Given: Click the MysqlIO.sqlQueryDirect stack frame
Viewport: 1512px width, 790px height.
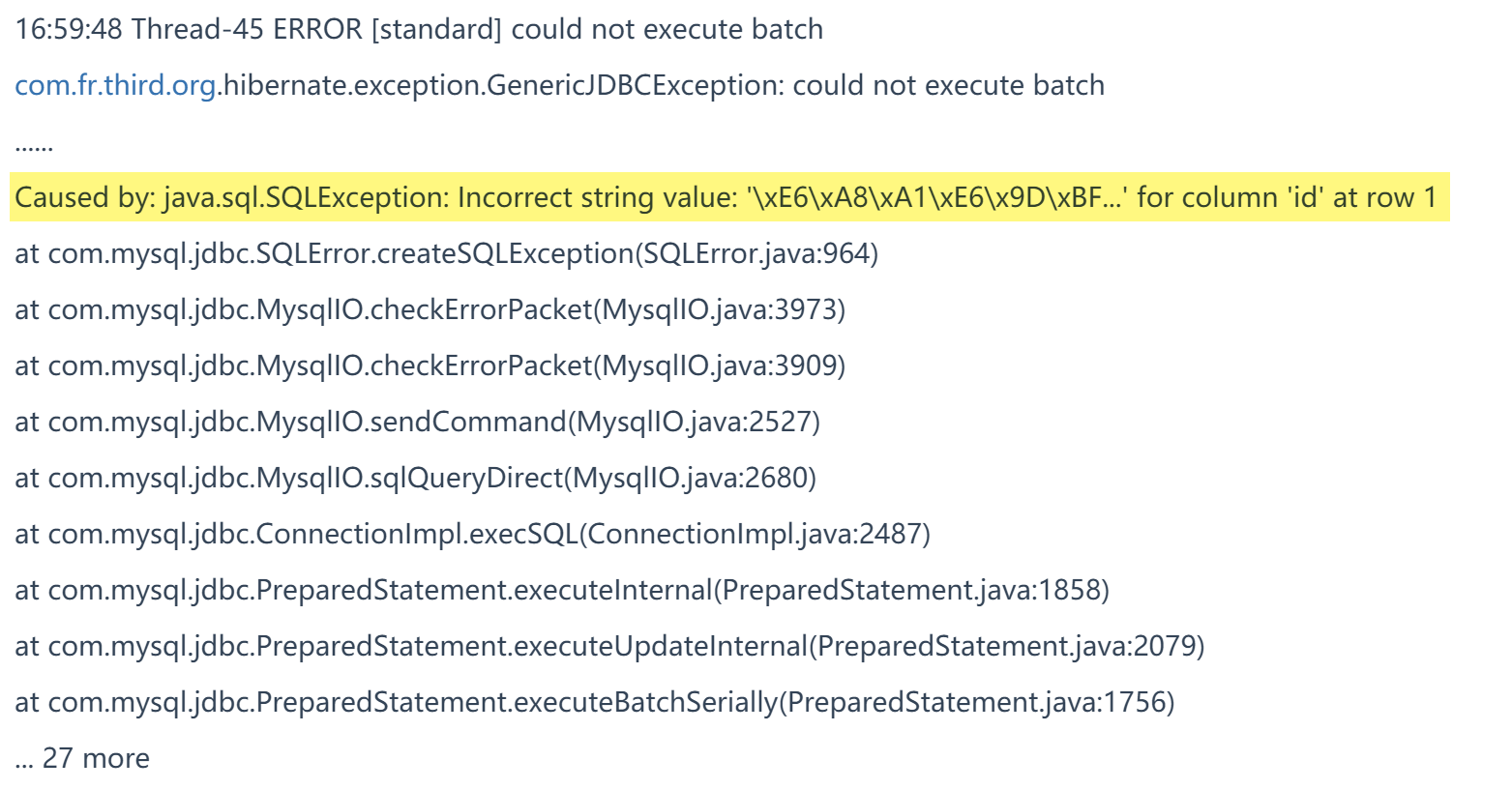Looking at the screenshot, I should pyautogui.click(x=415, y=479).
